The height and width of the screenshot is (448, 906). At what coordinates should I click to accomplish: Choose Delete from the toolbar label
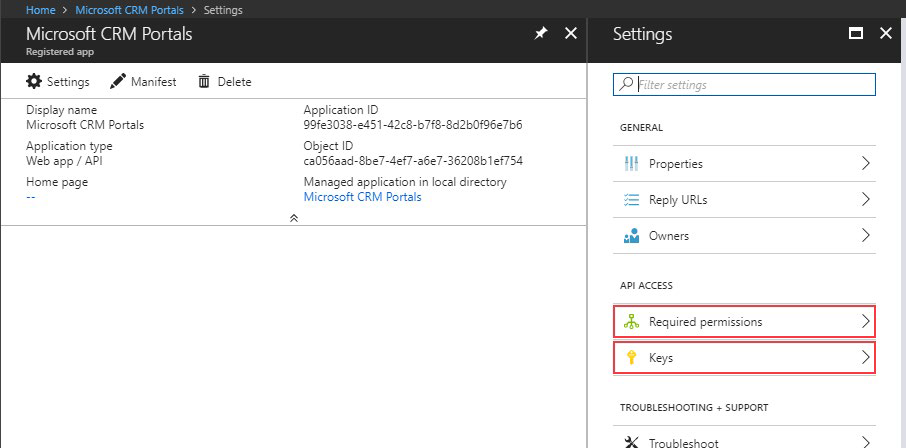coord(235,82)
